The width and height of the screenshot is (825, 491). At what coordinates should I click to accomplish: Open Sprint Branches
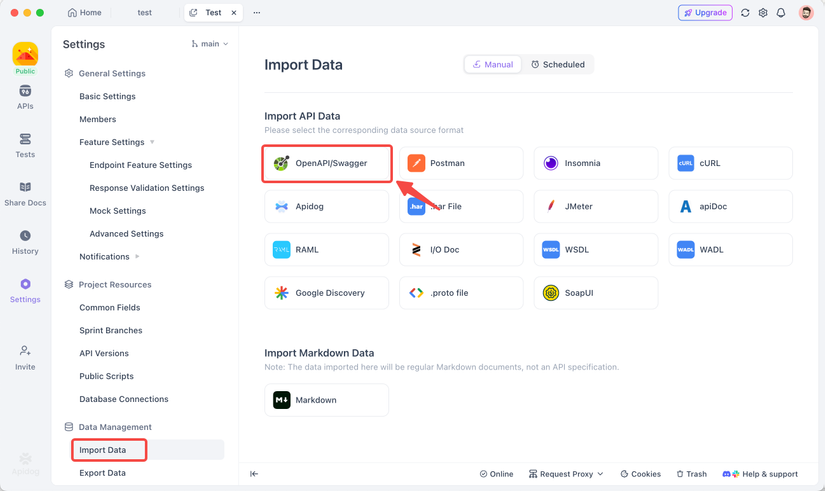(x=111, y=330)
